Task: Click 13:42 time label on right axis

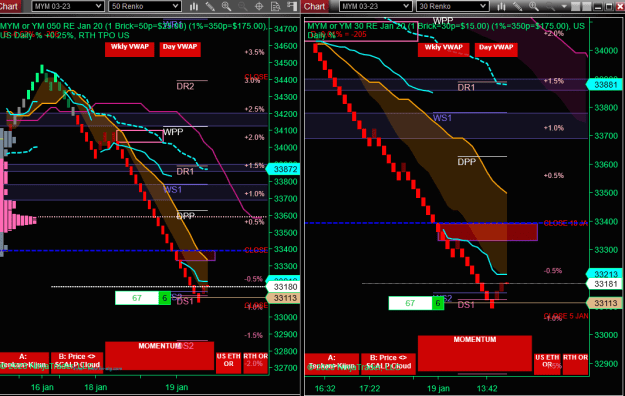Action: tap(487, 388)
